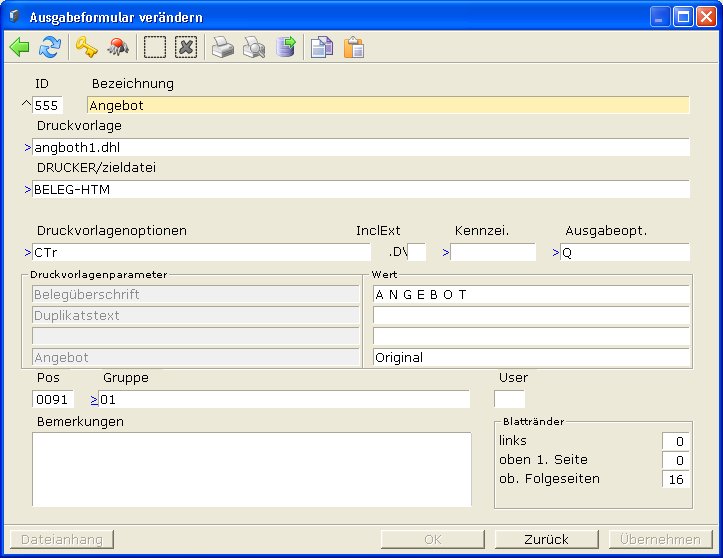Click the dashed box with X icon

click(x=186, y=47)
